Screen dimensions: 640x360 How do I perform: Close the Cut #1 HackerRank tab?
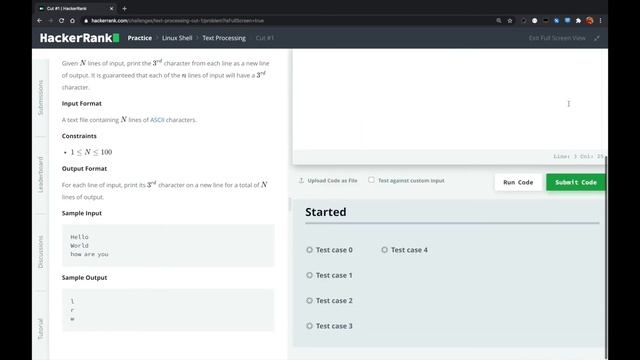click(111, 8)
